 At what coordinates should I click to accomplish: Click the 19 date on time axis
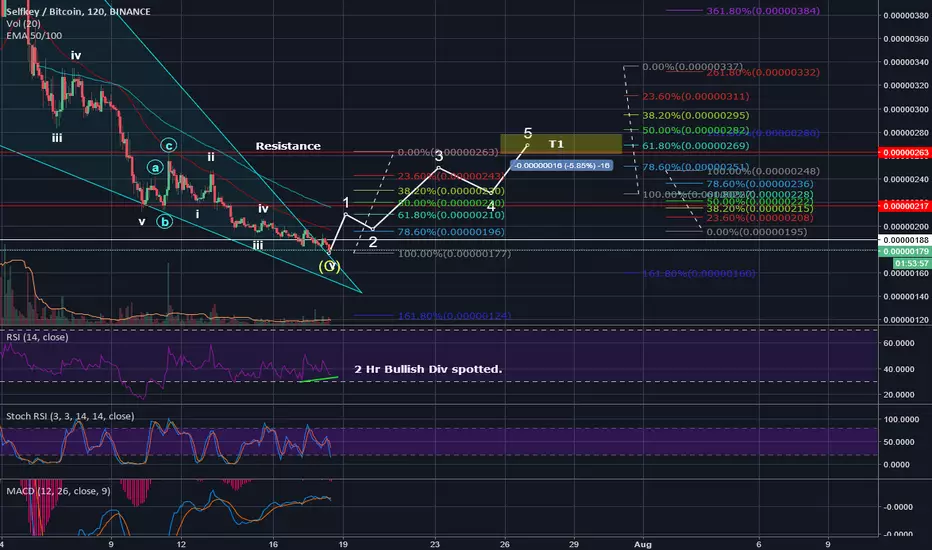pyautogui.click(x=343, y=544)
